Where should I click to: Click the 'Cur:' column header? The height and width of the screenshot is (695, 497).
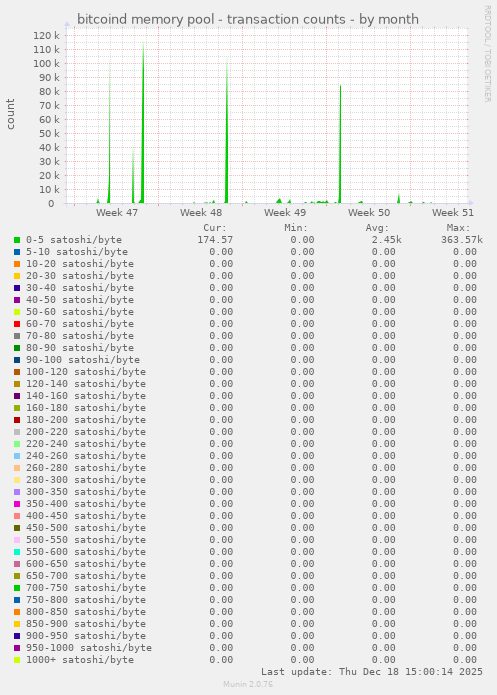(215, 228)
